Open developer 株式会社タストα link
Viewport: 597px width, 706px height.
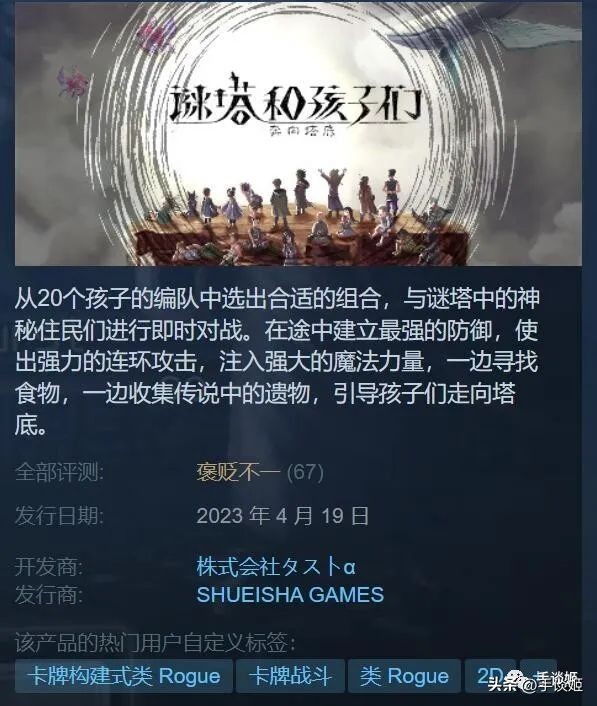pyautogui.click(x=276, y=566)
